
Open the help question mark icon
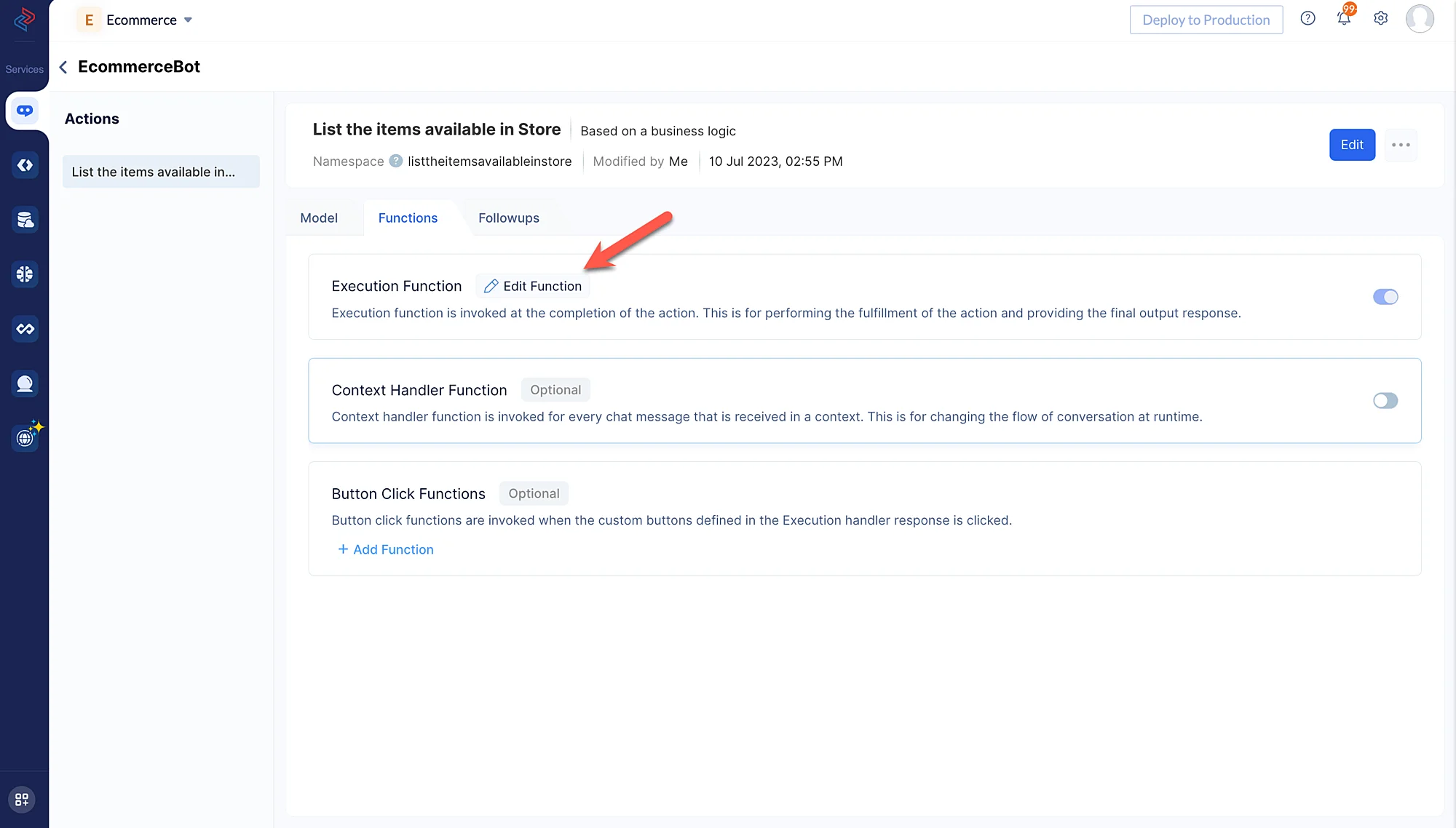click(x=1307, y=19)
